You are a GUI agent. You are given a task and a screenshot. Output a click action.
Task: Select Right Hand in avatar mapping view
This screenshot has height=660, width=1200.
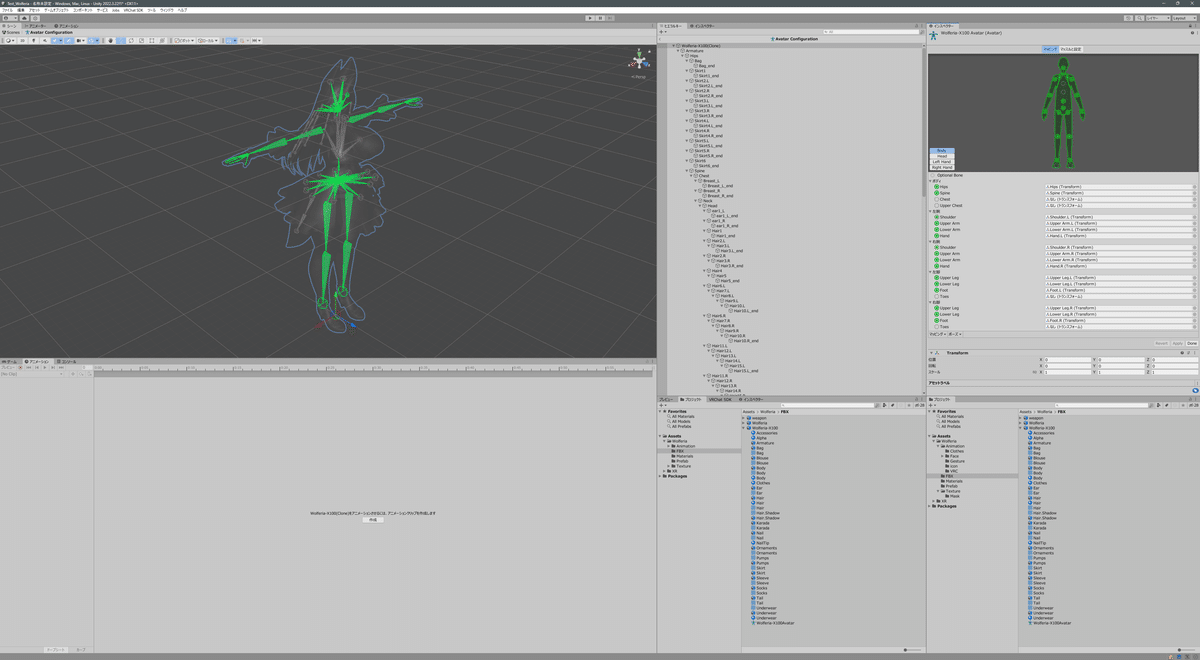(x=942, y=167)
